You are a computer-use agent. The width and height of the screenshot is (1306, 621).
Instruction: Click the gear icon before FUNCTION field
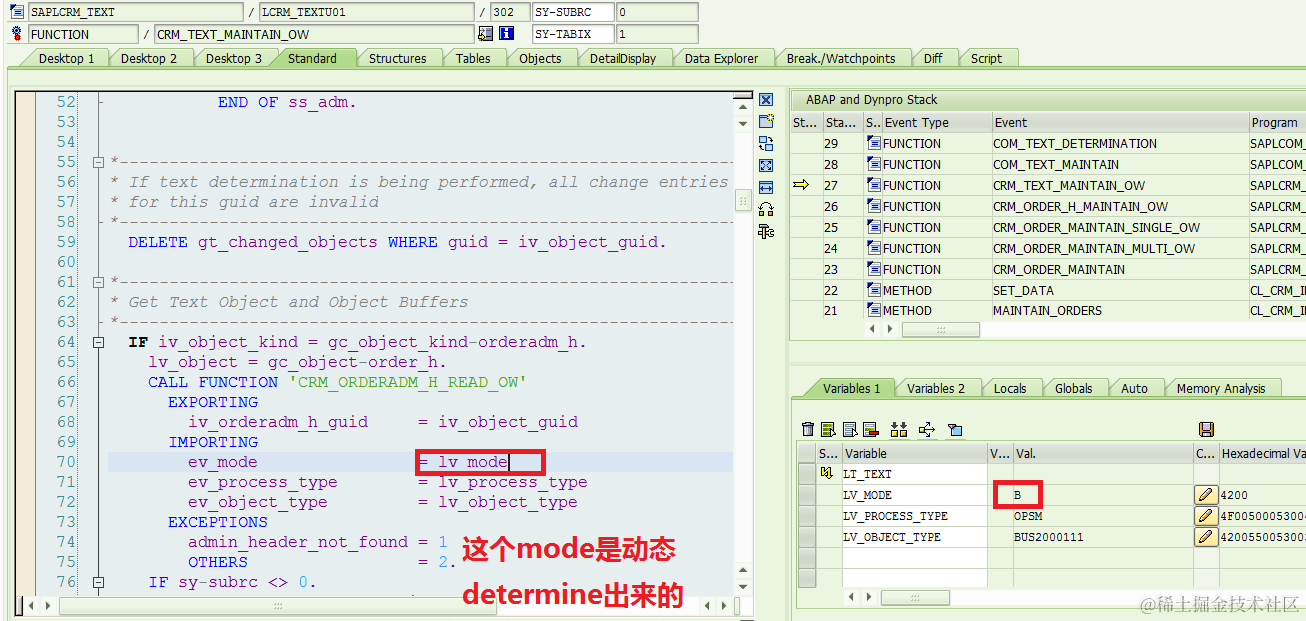[x=17, y=34]
